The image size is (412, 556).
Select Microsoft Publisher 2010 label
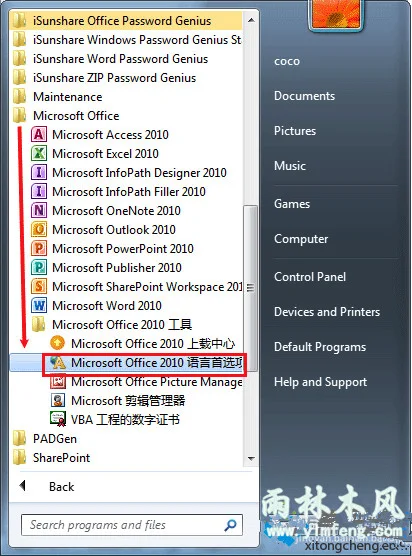click(x=117, y=268)
